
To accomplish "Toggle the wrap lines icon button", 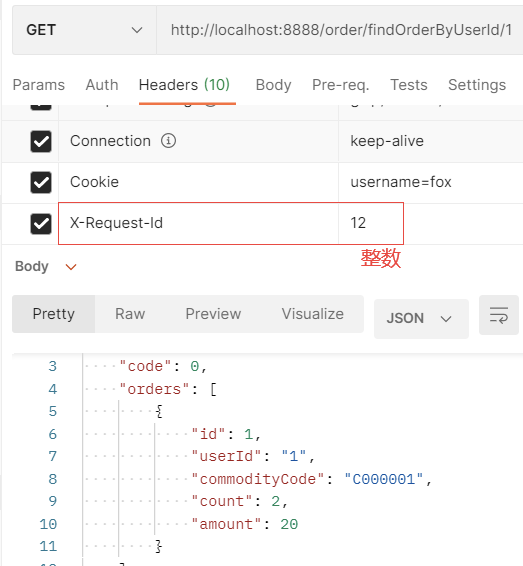I will [x=499, y=315].
